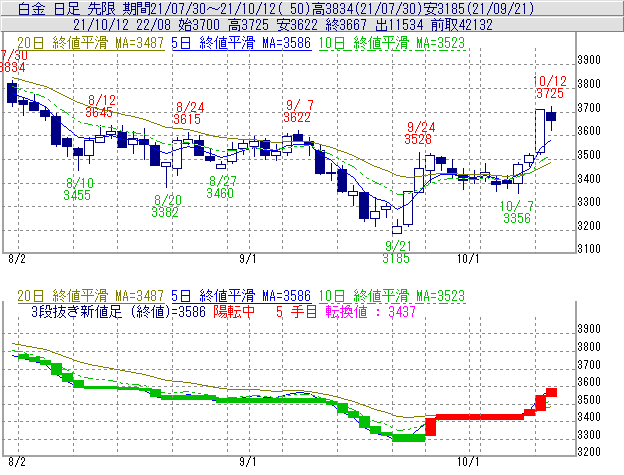
Task: Click the 10/1 date label on lower chart
Action: pos(468,461)
